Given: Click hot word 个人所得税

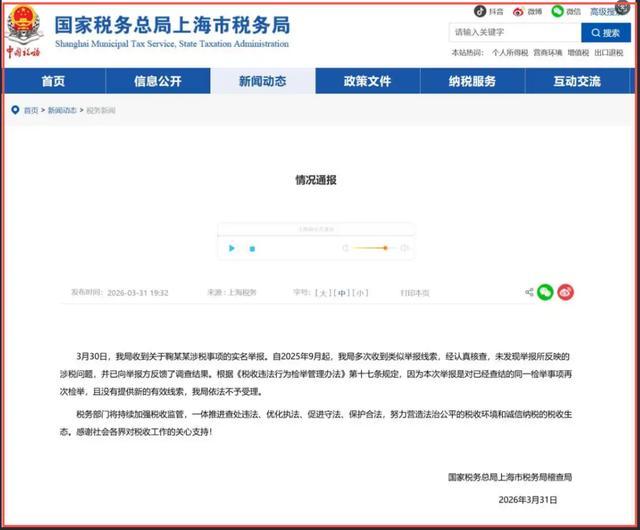Looking at the screenshot, I should click(x=510, y=53).
